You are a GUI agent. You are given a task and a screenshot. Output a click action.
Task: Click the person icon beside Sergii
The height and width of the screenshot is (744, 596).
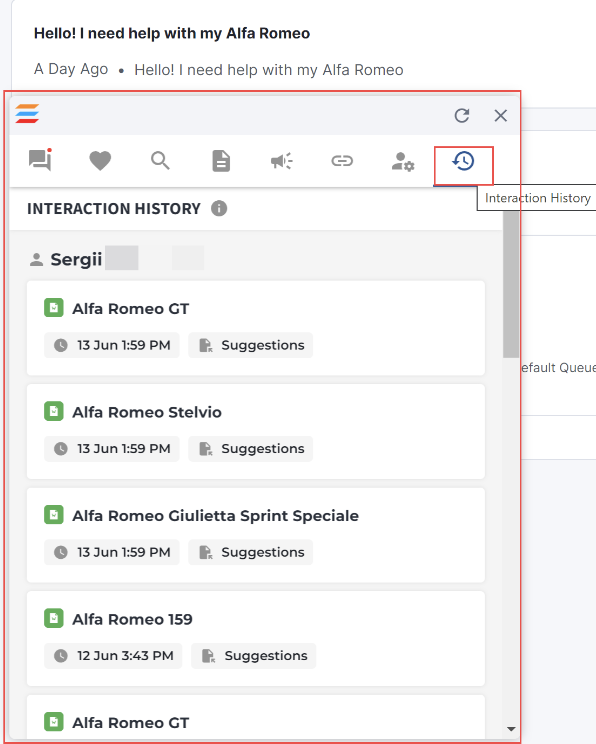point(37,260)
